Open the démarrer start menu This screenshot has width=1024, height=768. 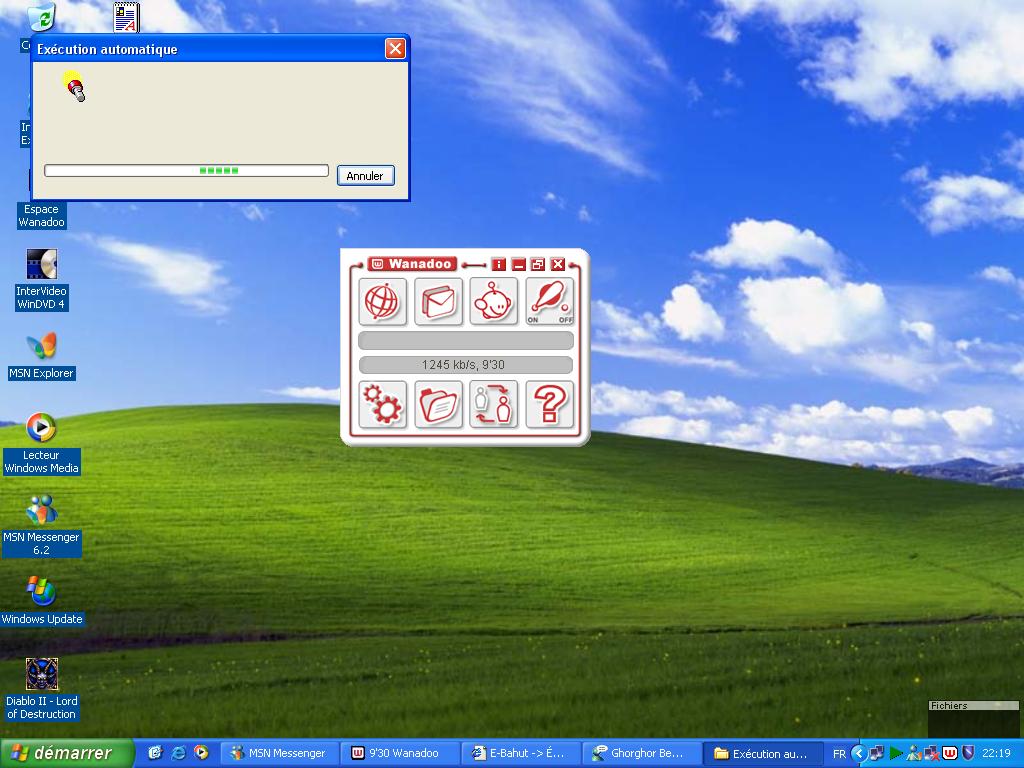[66, 753]
